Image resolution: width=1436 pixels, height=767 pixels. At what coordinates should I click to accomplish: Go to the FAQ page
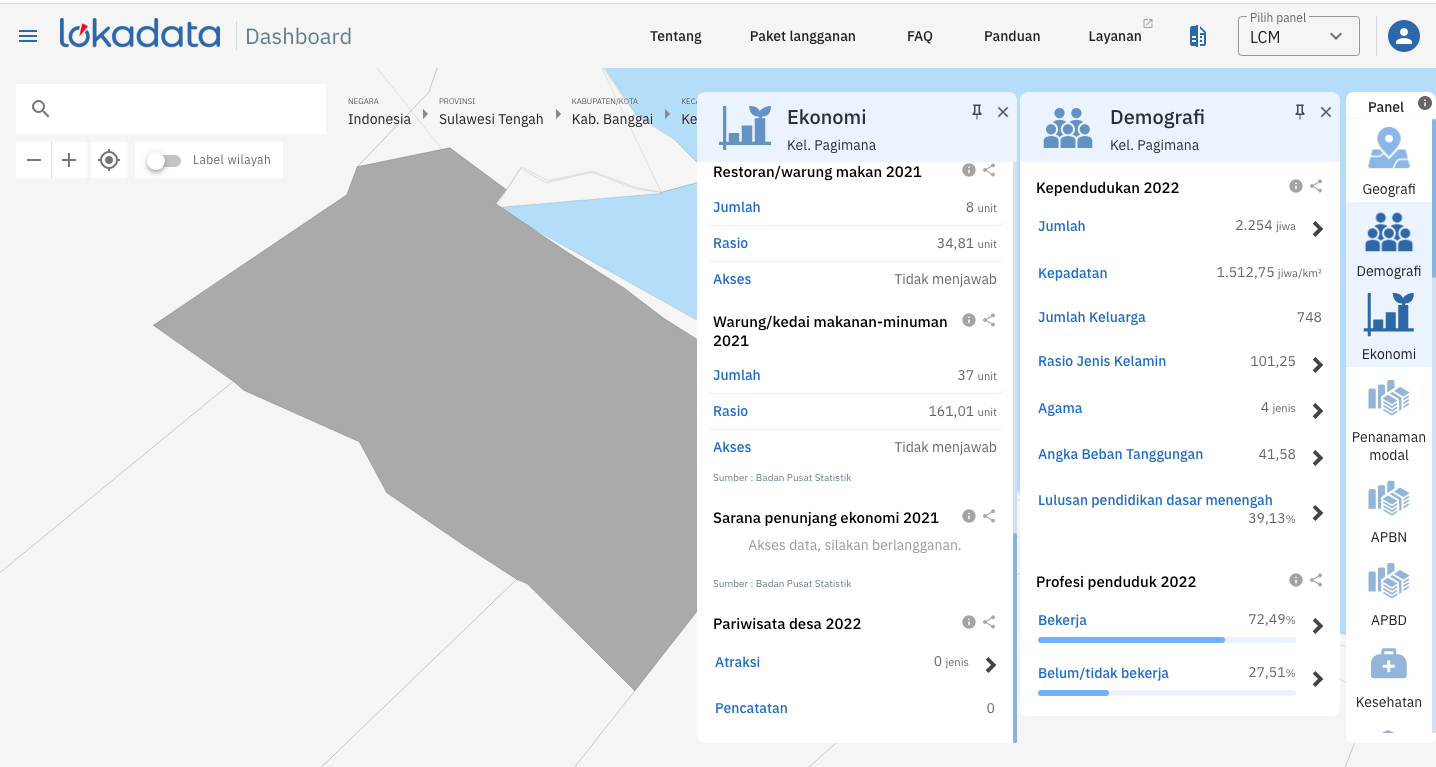(x=919, y=36)
